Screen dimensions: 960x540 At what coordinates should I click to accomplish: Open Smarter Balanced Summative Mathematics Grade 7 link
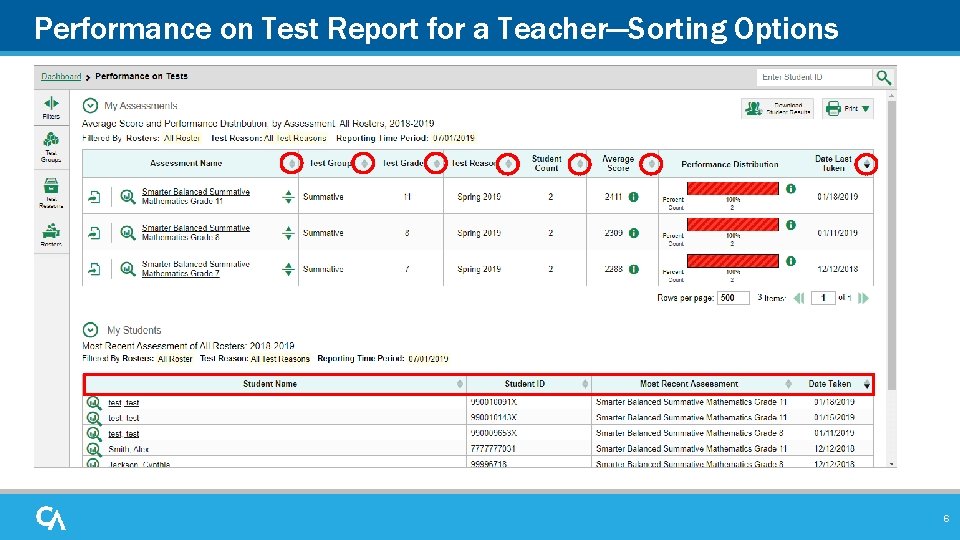196,268
